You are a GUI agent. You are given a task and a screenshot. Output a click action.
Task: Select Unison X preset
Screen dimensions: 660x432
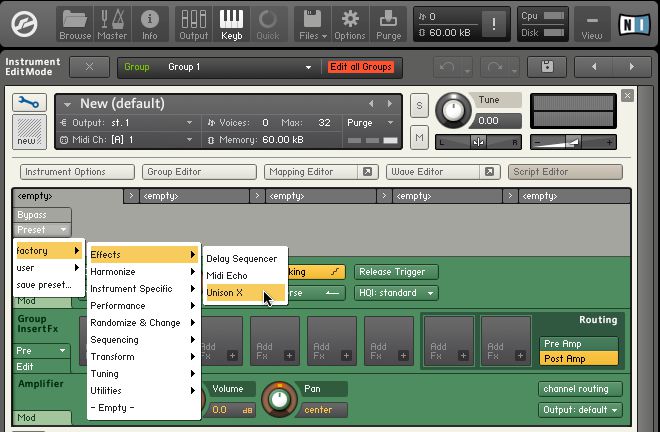point(245,293)
